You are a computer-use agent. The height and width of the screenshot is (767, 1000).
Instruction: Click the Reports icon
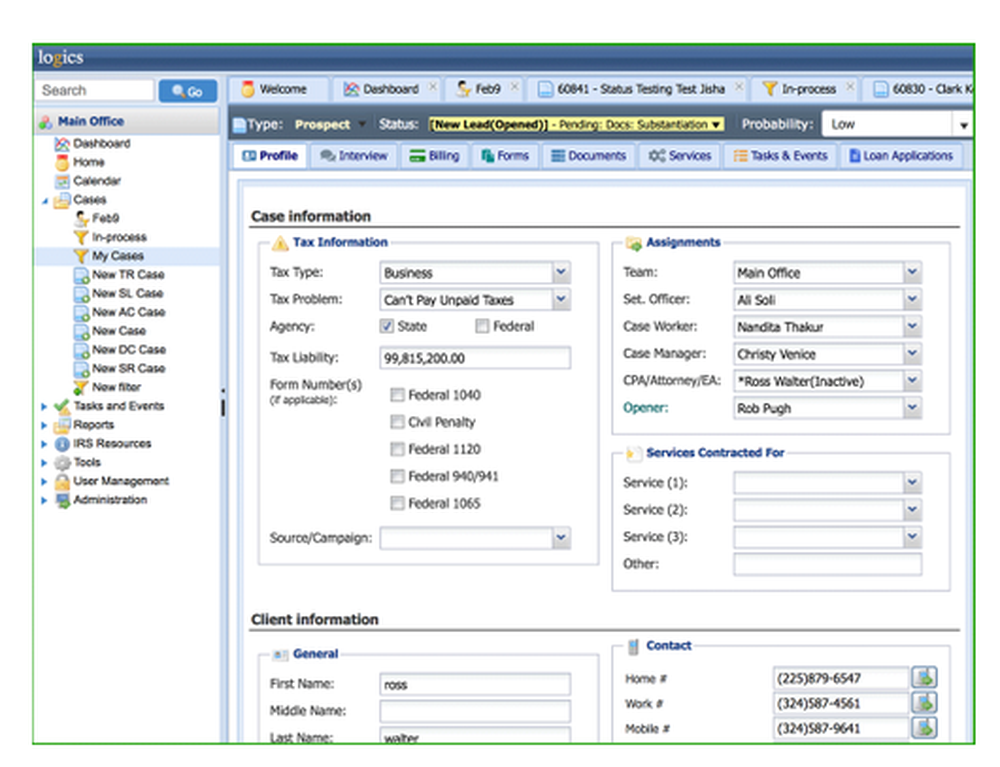62,425
